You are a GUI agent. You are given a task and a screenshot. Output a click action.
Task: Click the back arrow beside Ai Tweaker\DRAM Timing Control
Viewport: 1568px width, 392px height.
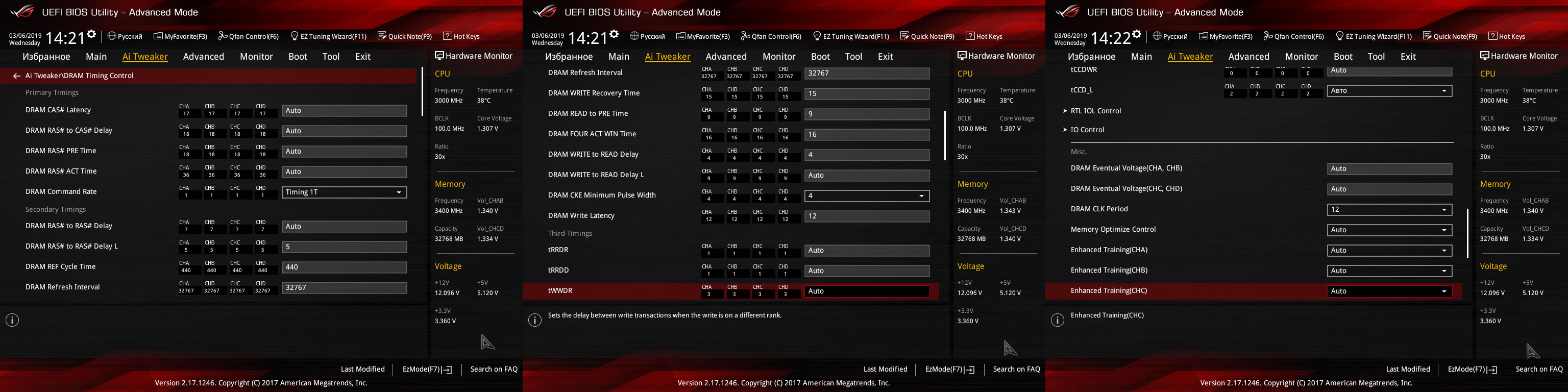pos(16,76)
